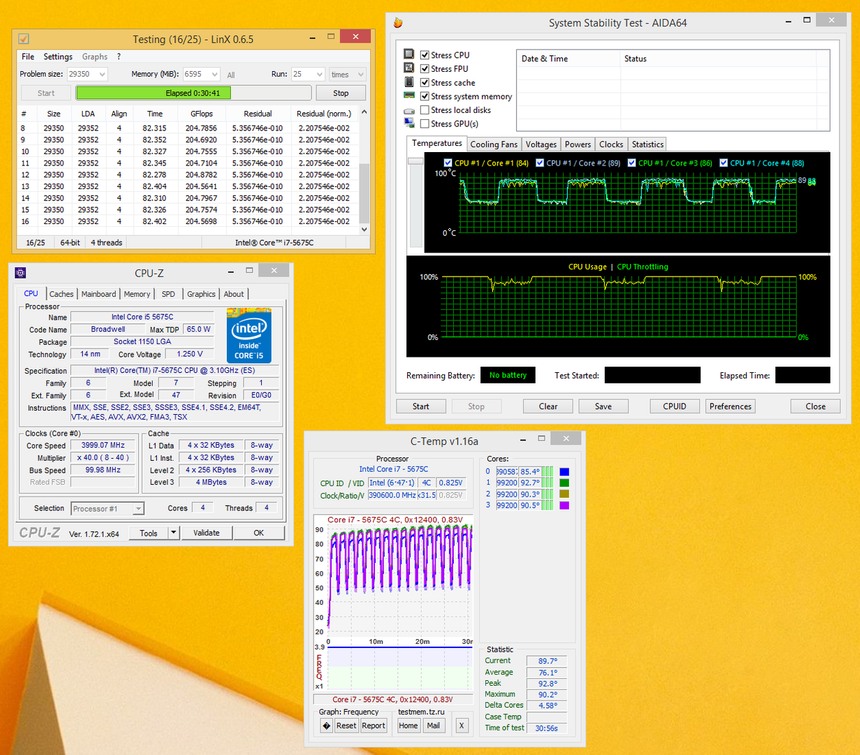Click the Stress CPU chip icon in AIDA64
The image size is (860, 755).
click(x=408, y=54)
